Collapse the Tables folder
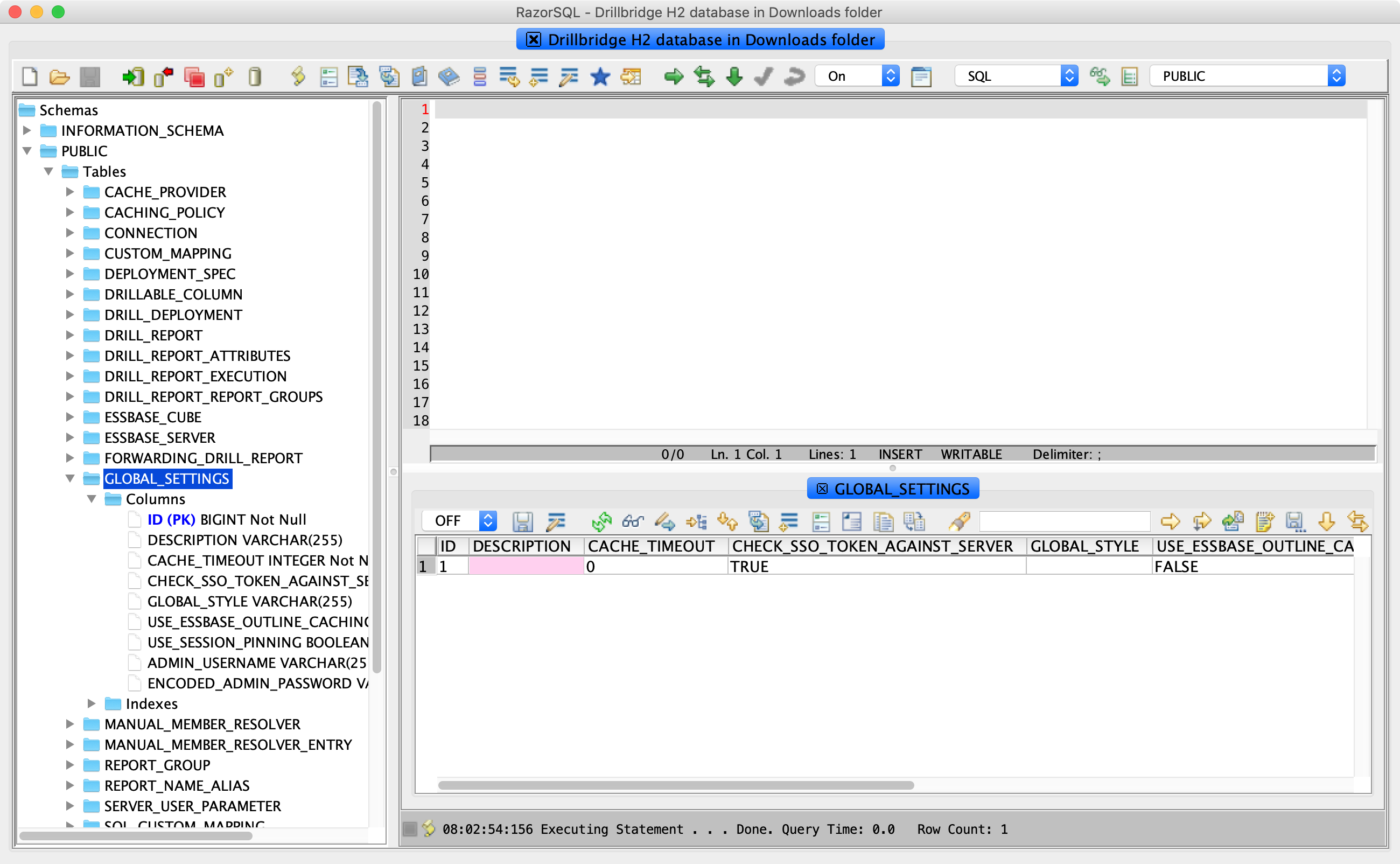The image size is (1400, 864). point(48,171)
